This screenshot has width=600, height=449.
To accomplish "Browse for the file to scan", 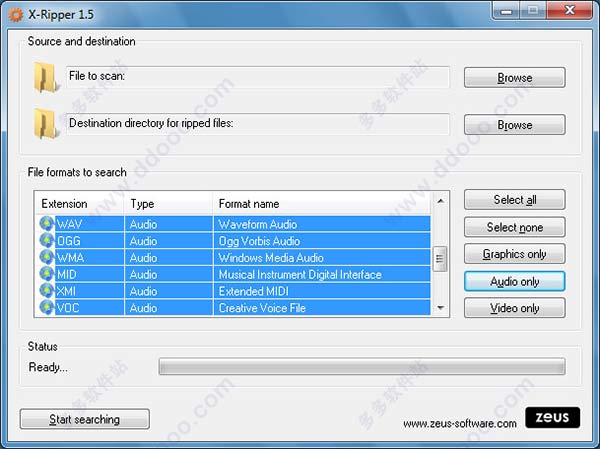I will (515, 78).
